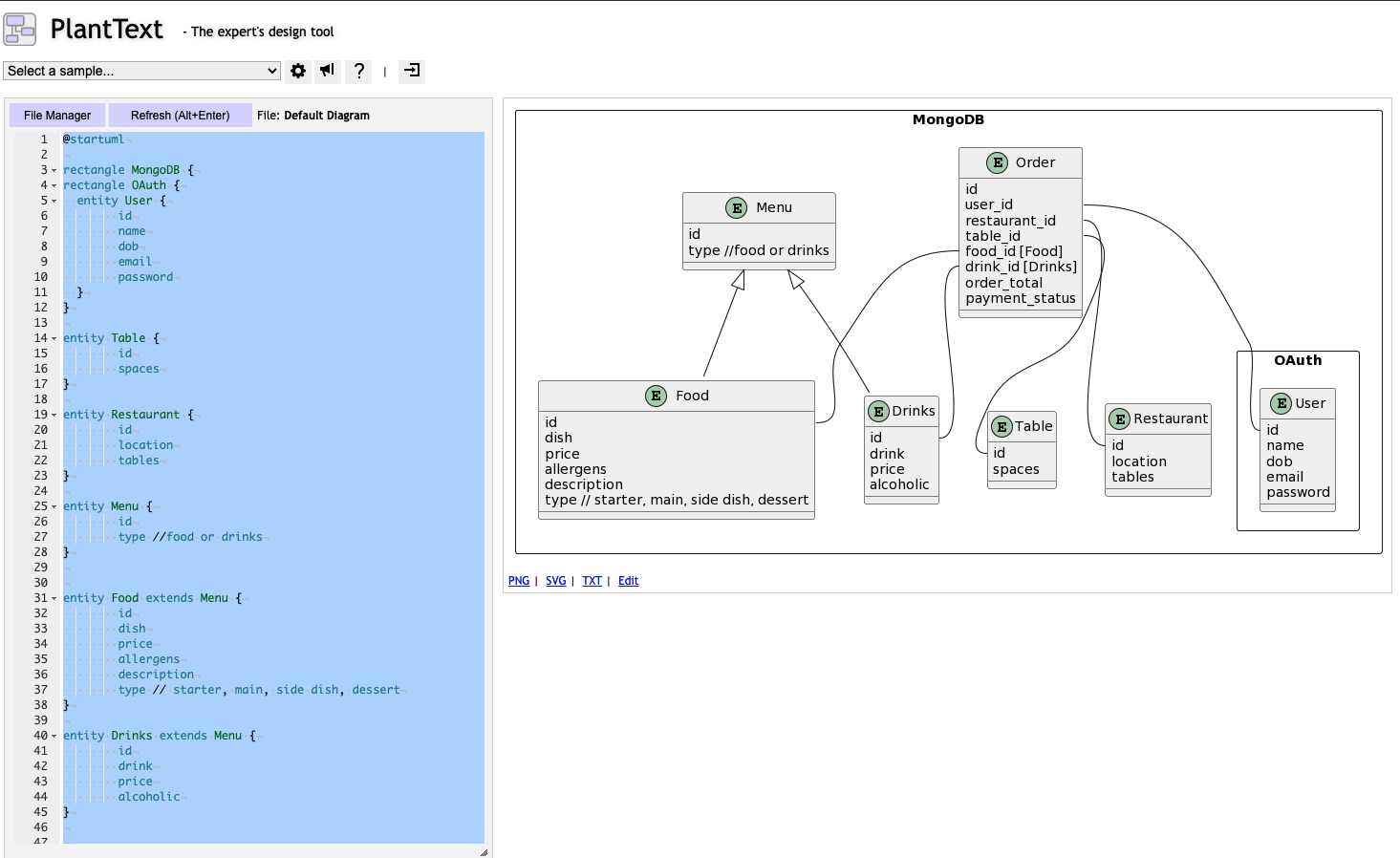Click 'allergens' in the editor on line 35
The height and width of the screenshot is (858, 1400).
149,659
